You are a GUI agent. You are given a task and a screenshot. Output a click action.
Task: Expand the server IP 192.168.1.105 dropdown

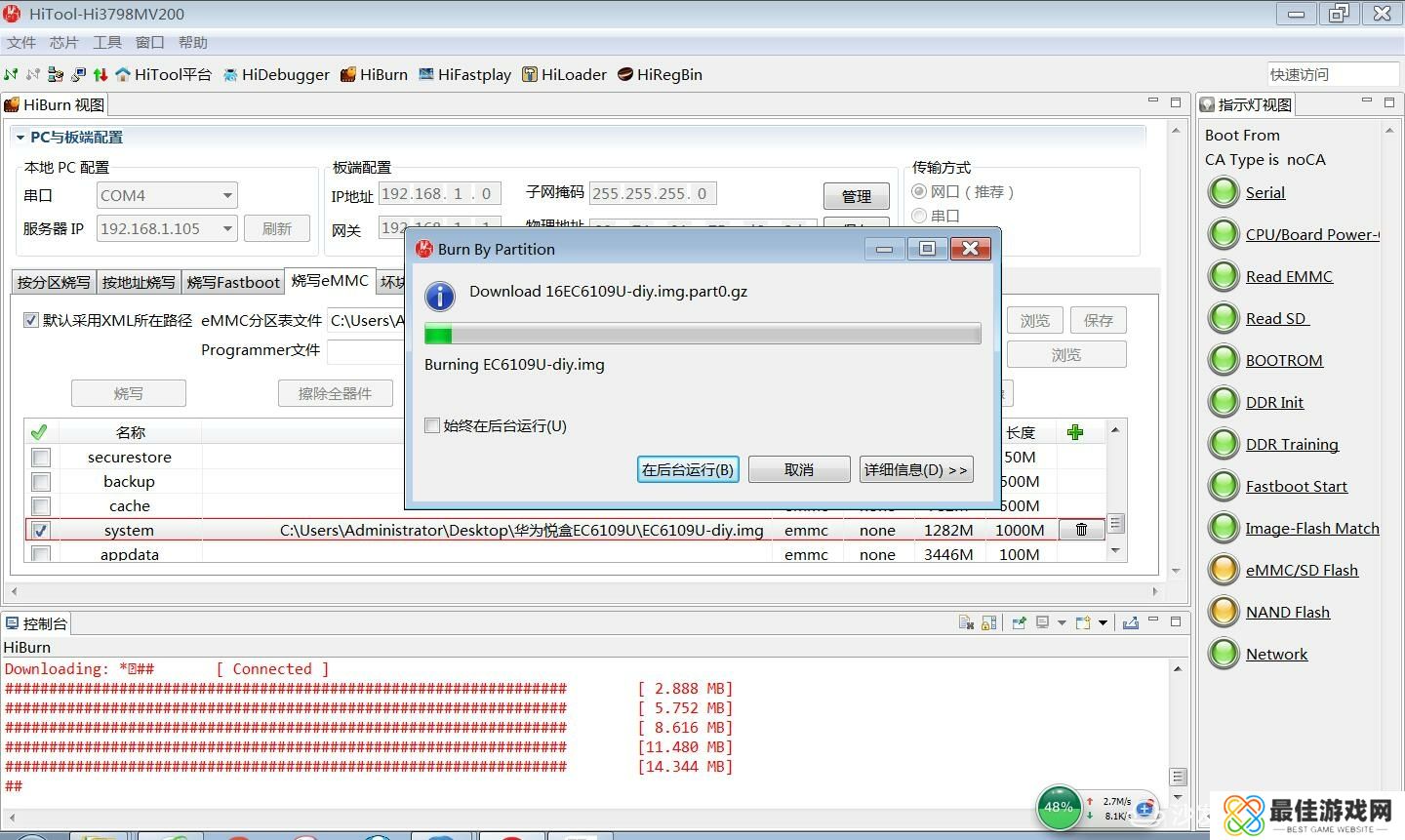click(x=226, y=228)
